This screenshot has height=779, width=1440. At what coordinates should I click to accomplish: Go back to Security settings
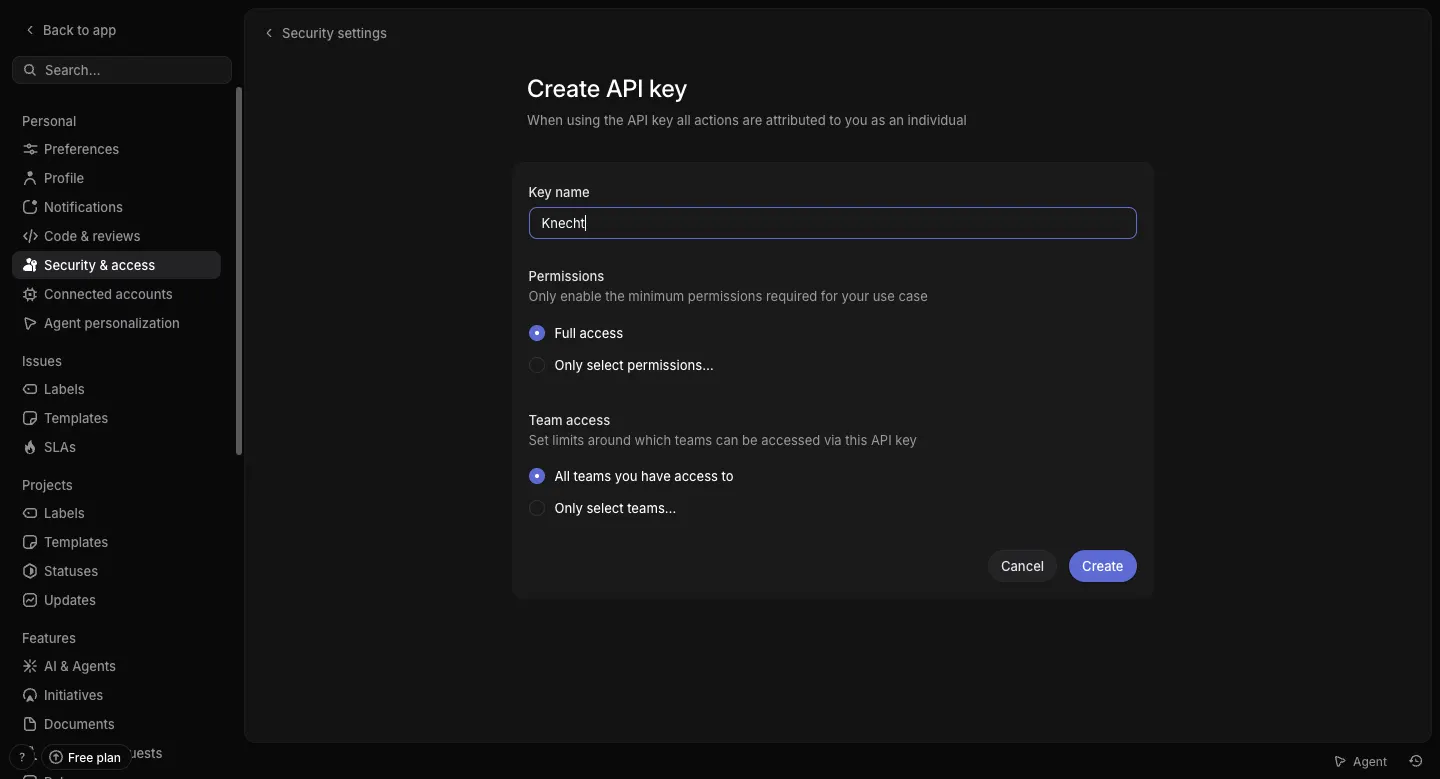tap(325, 33)
